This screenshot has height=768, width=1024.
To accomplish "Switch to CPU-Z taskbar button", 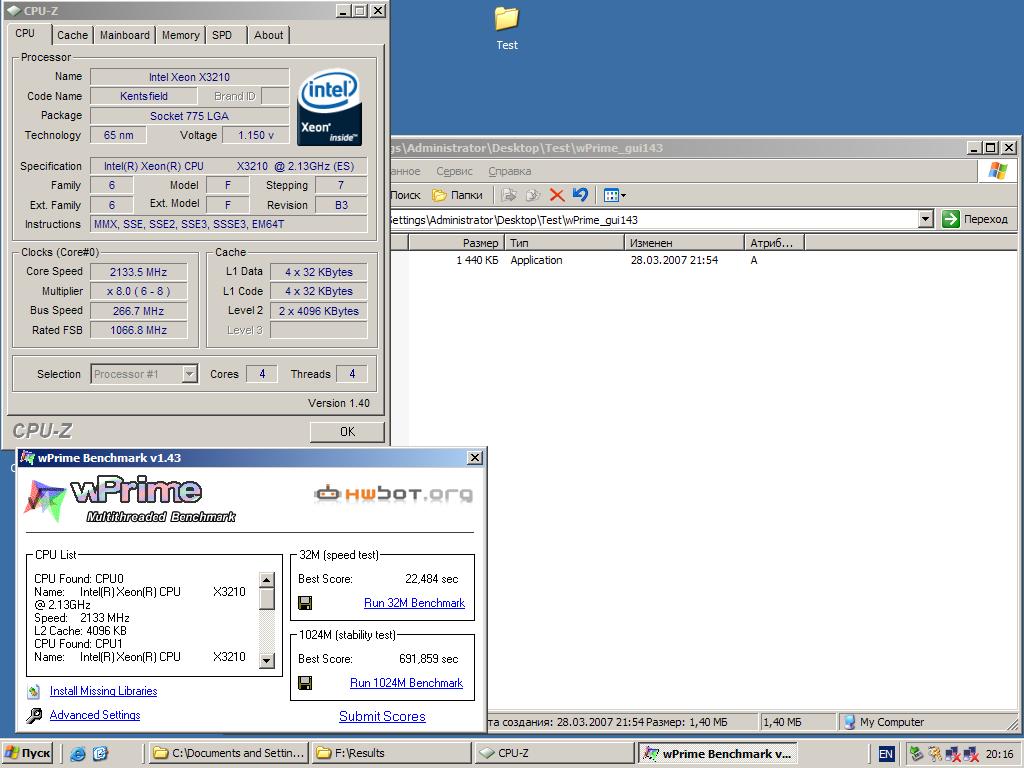I will pos(554,753).
